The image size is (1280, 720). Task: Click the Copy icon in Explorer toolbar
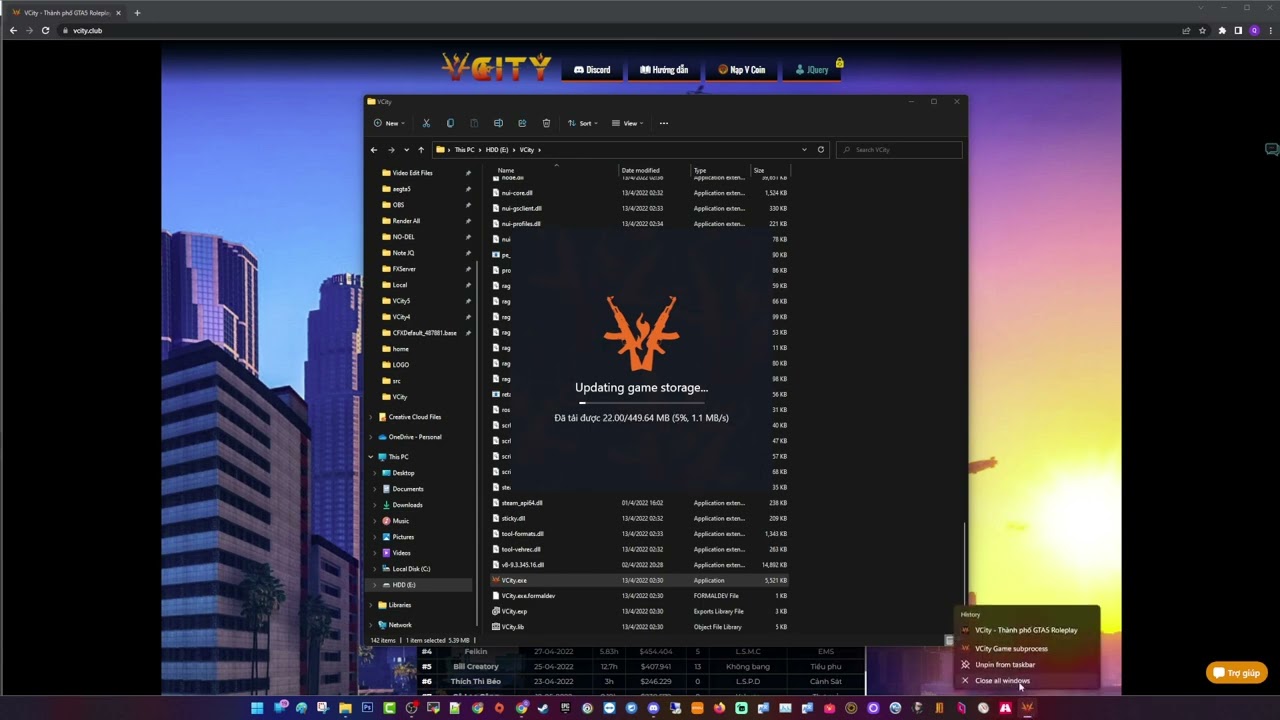pyautogui.click(x=450, y=123)
